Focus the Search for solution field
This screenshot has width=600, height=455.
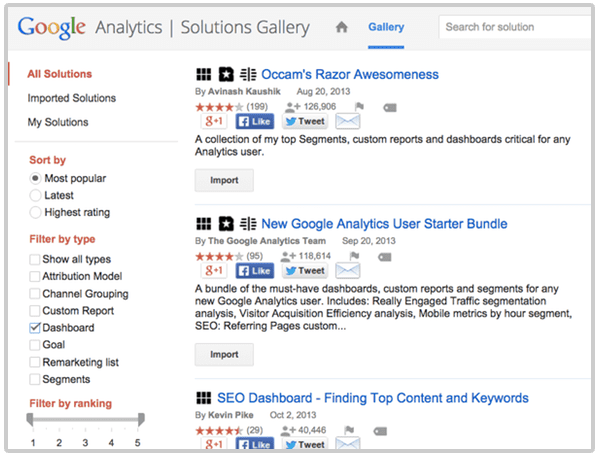(515, 27)
